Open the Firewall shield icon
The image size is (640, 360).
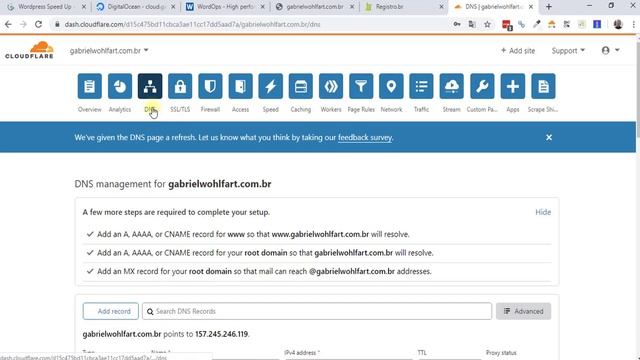tap(210, 86)
